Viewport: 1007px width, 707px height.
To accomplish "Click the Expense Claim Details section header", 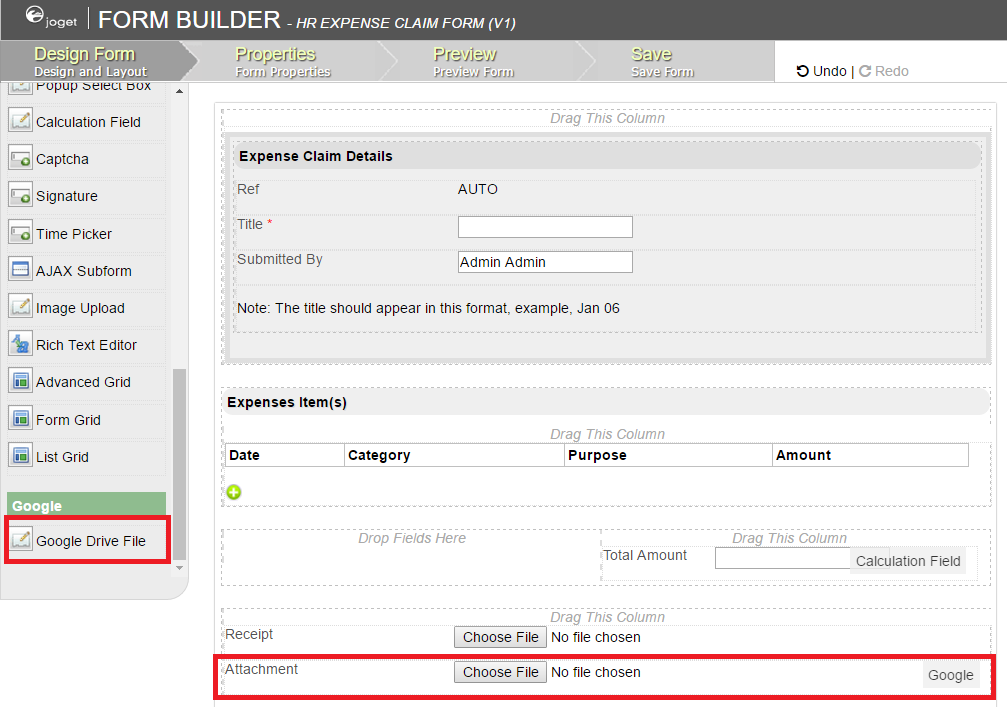I will (x=607, y=156).
